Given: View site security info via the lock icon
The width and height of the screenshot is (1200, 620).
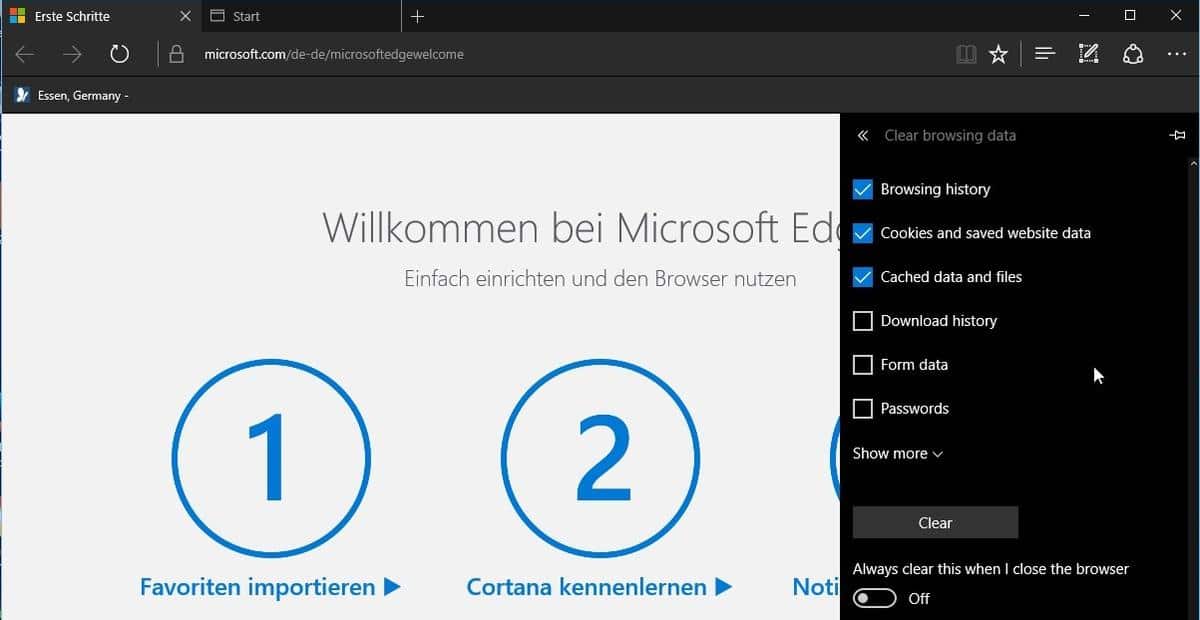Looking at the screenshot, I should (175, 54).
